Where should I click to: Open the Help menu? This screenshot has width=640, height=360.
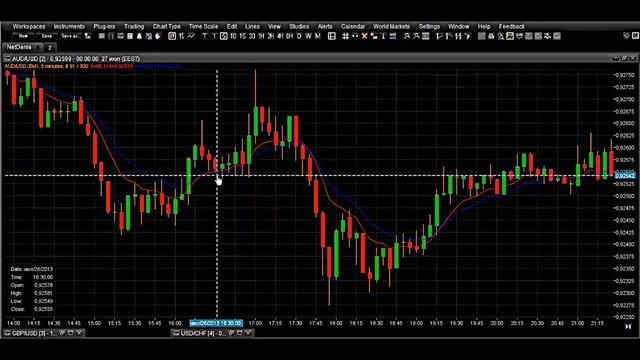tap(484, 27)
